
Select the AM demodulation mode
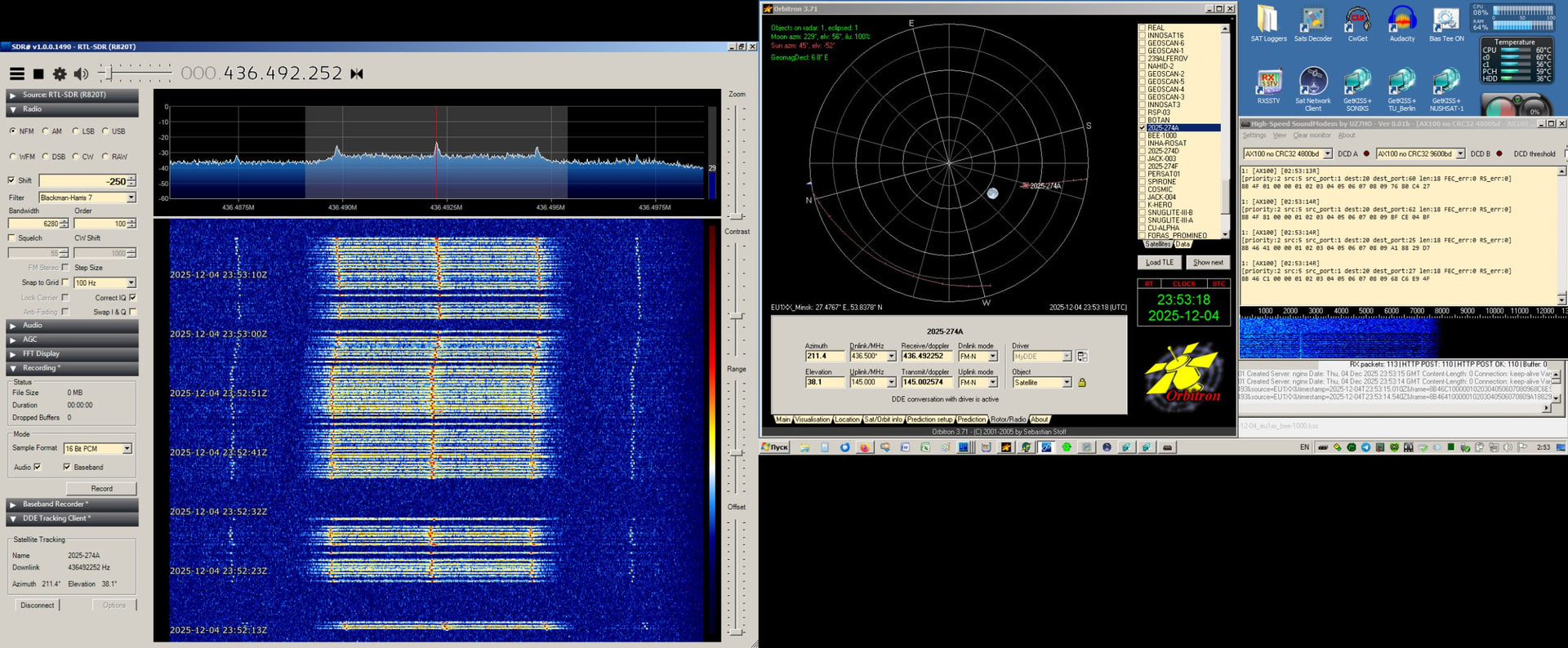[46, 131]
